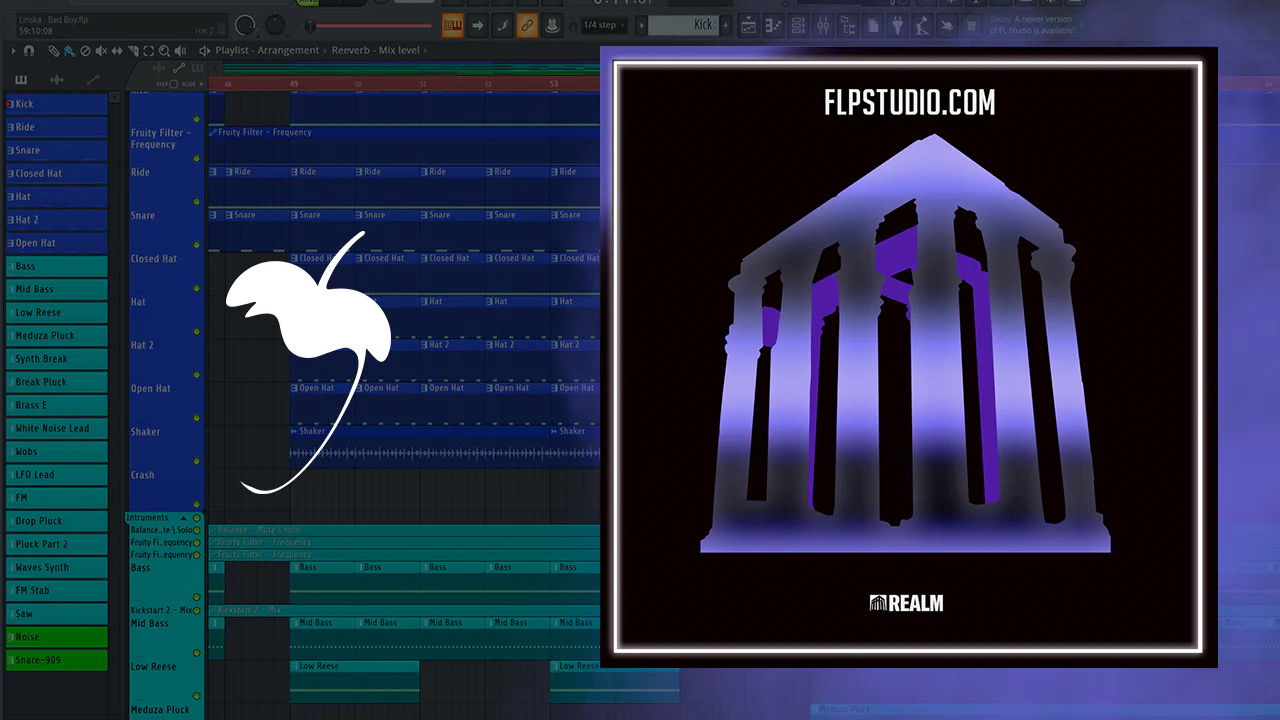This screenshot has width=1280, height=720.
Task: Select Meduza Pluck in the pattern list
Action: click(x=57, y=336)
